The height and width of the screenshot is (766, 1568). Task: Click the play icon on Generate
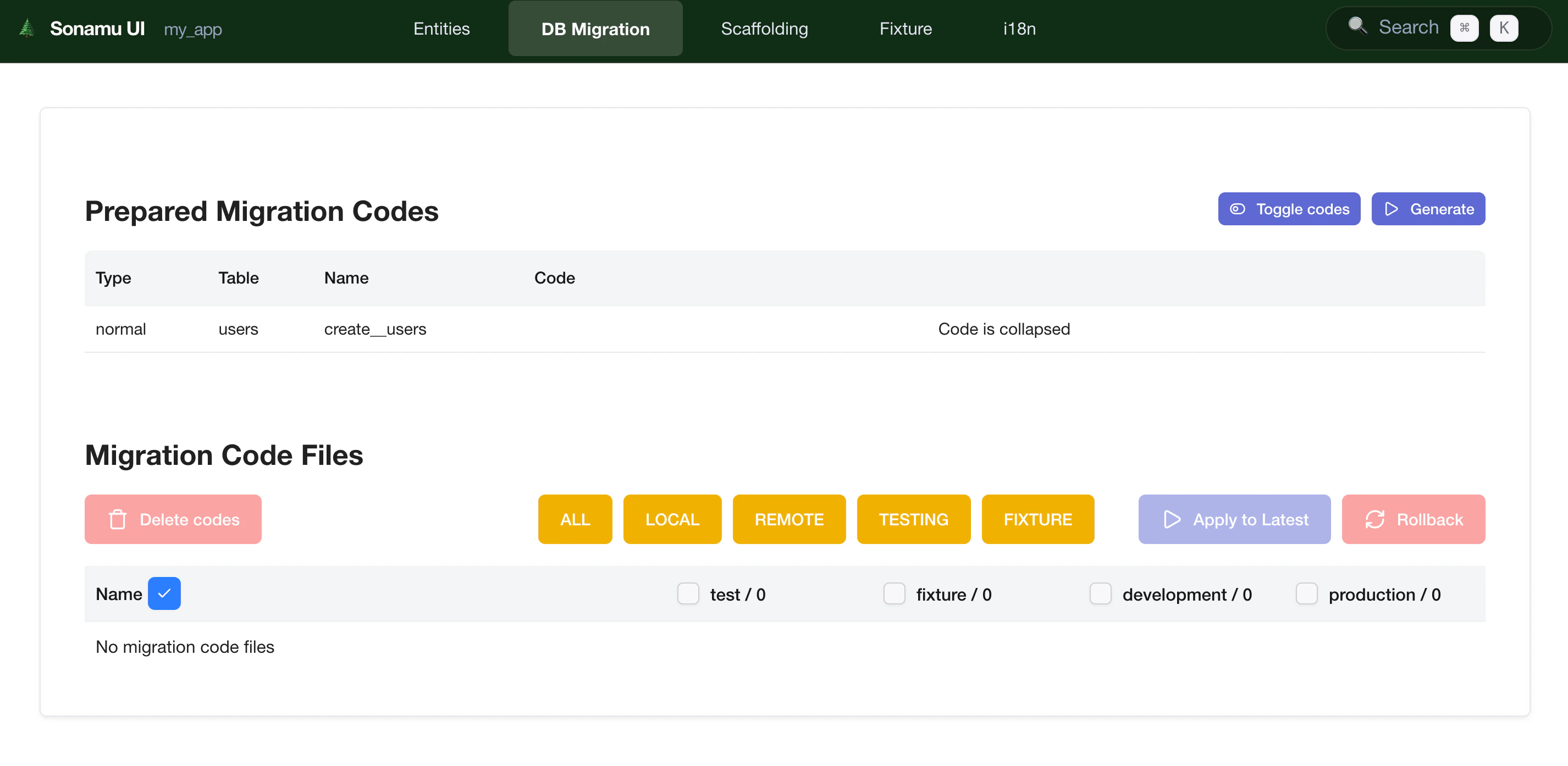pyautogui.click(x=1391, y=209)
